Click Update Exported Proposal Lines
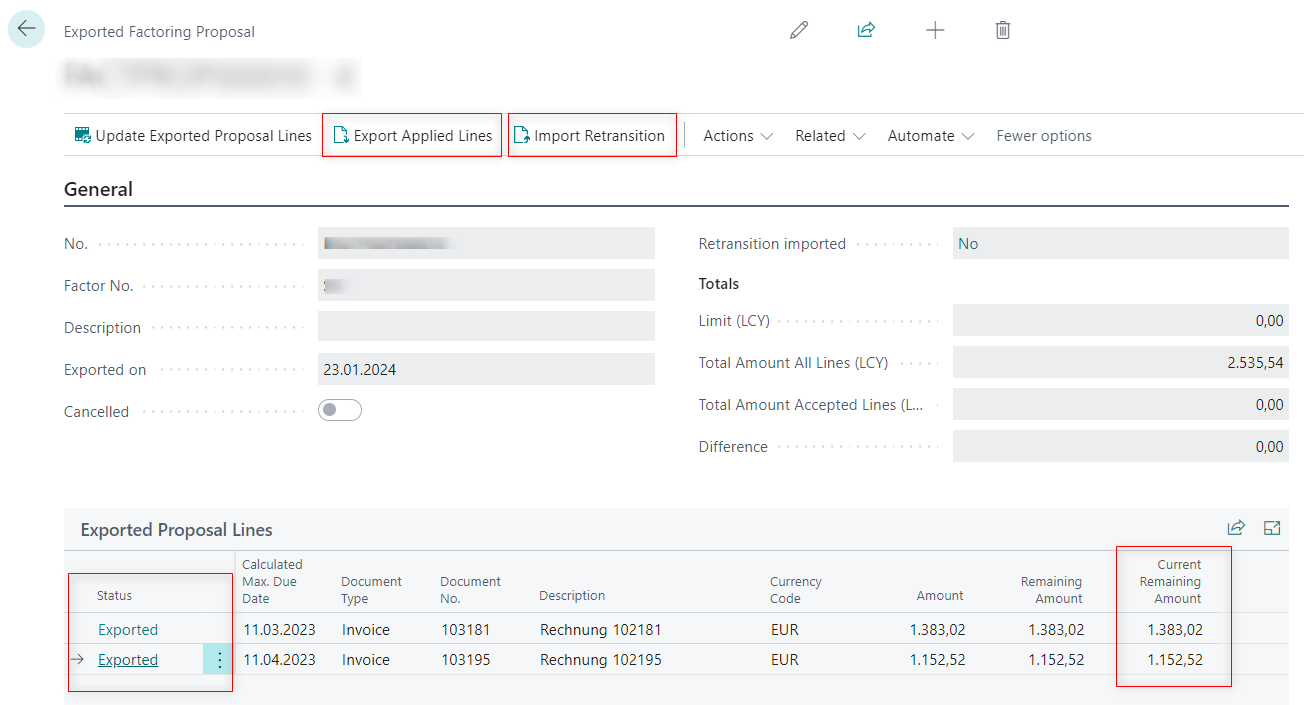This screenshot has height=705, width=1304. click(x=193, y=136)
